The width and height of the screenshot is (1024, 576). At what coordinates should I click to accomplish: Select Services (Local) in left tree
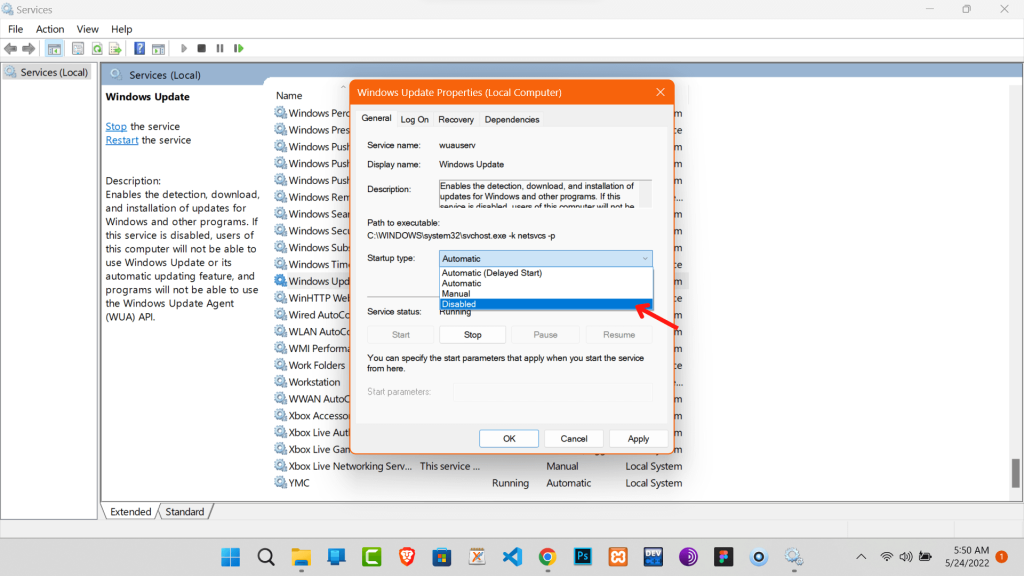tap(47, 72)
